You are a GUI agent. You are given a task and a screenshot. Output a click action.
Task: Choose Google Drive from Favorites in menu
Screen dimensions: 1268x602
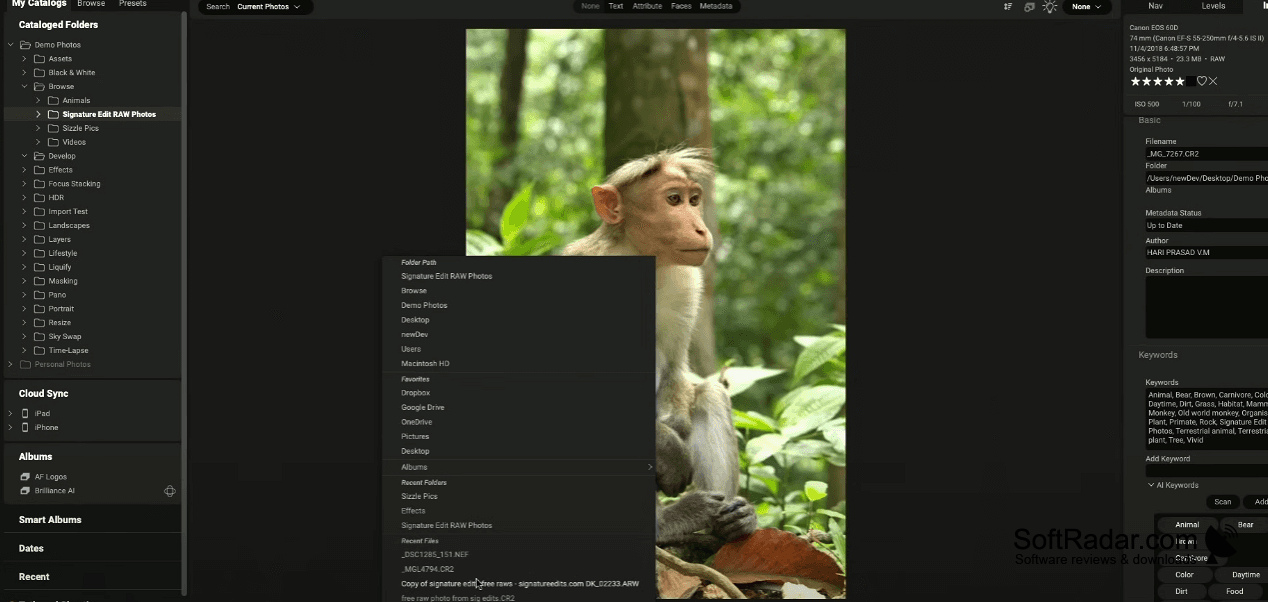click(423, 407)
